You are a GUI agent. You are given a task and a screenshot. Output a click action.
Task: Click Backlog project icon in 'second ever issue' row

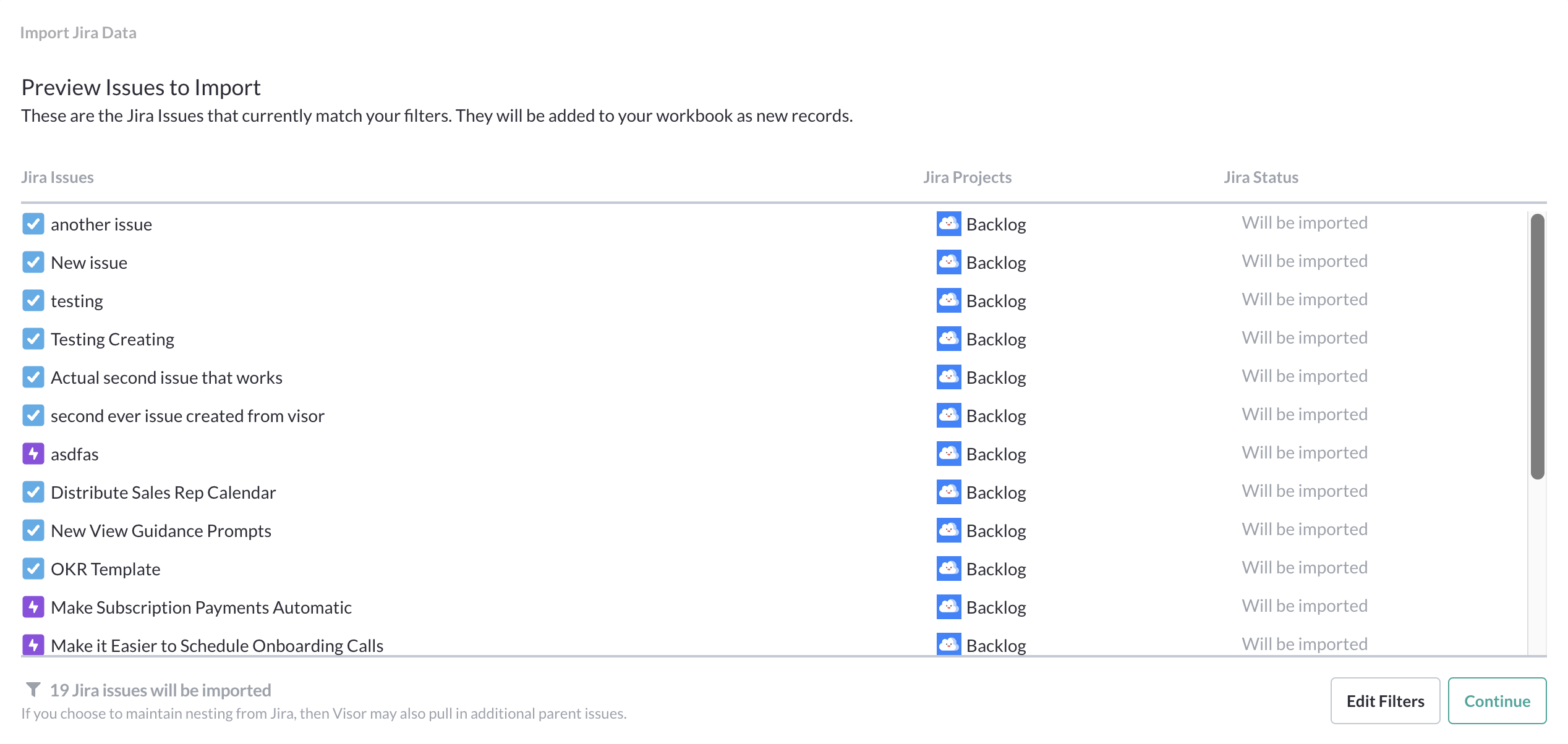(948, 415)
